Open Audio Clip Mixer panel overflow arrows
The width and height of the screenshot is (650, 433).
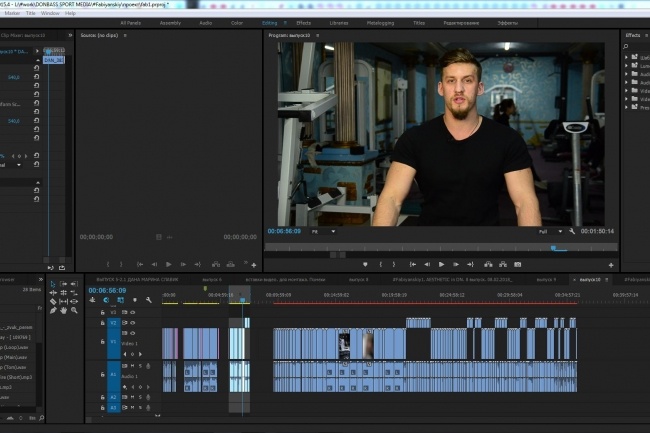[70, 36]
